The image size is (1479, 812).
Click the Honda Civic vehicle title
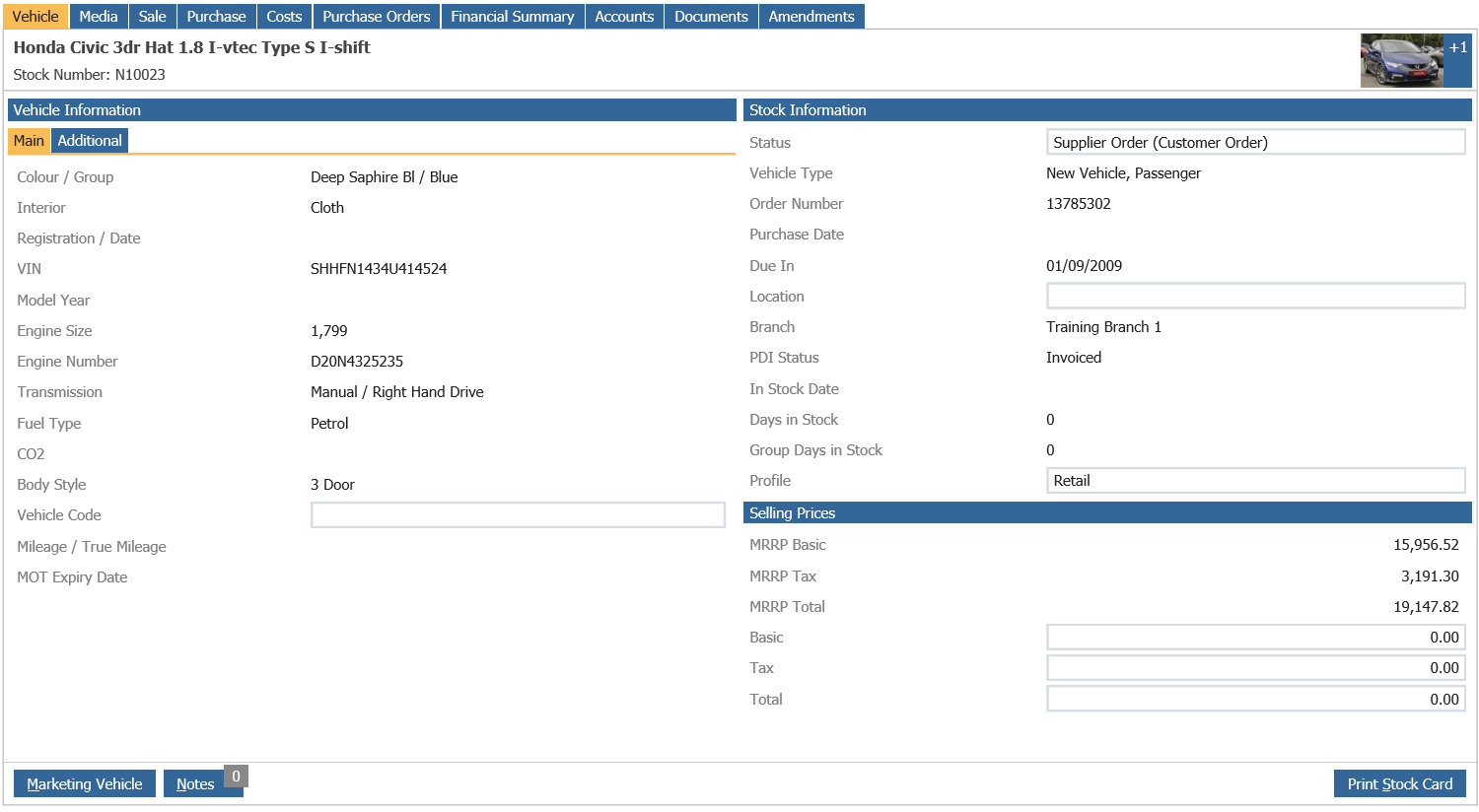point(192,47)
